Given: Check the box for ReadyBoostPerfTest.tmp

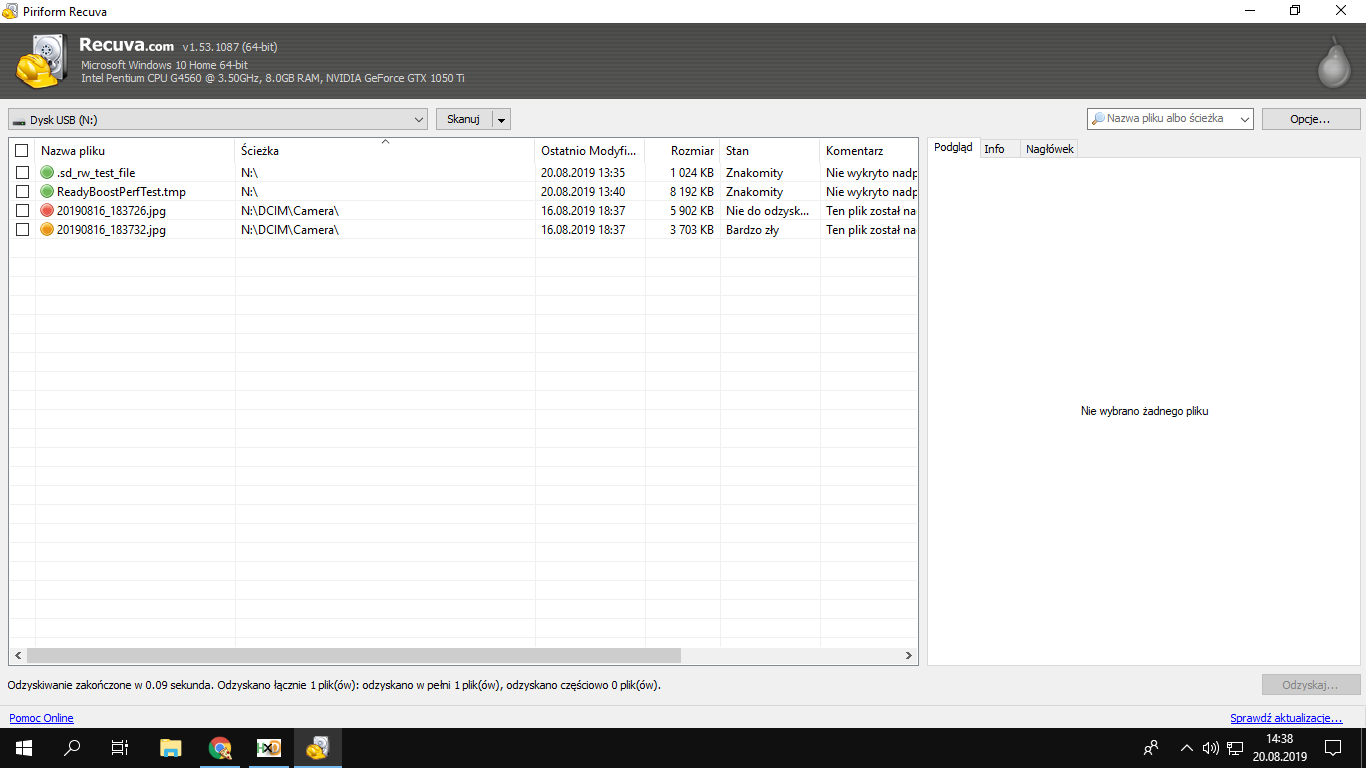Looking at the screenshot, I should [22, 192].
